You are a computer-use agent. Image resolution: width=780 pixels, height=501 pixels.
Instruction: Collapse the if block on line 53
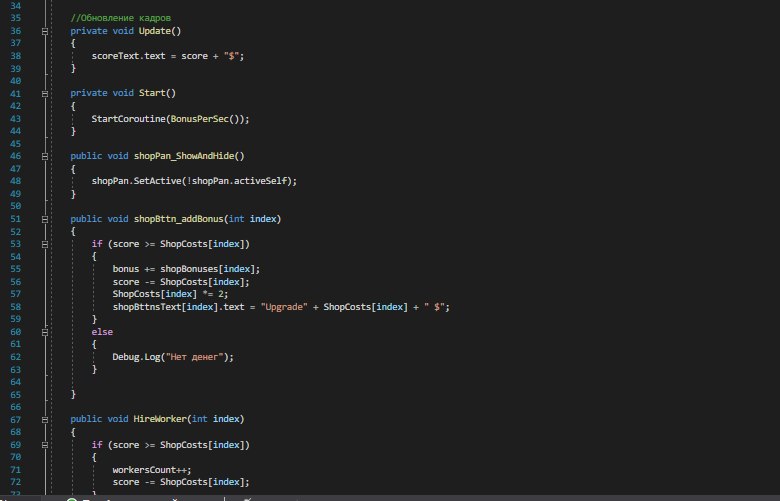click(x=45, y=244)
